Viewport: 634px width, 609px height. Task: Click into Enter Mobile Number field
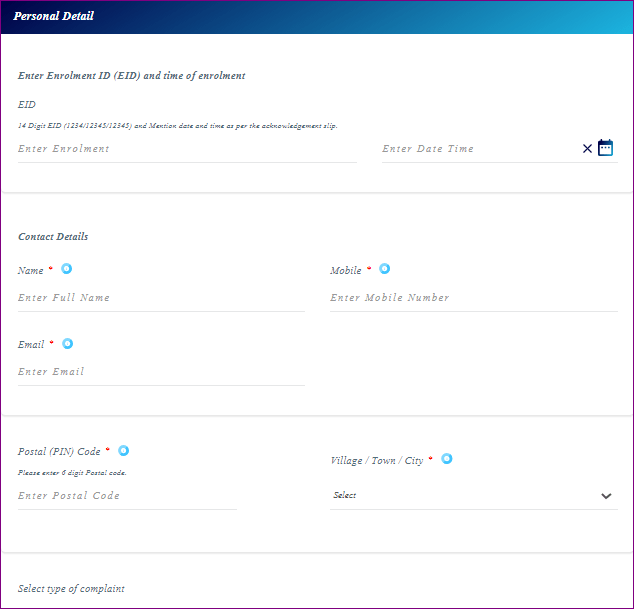(x=472, y=298)
